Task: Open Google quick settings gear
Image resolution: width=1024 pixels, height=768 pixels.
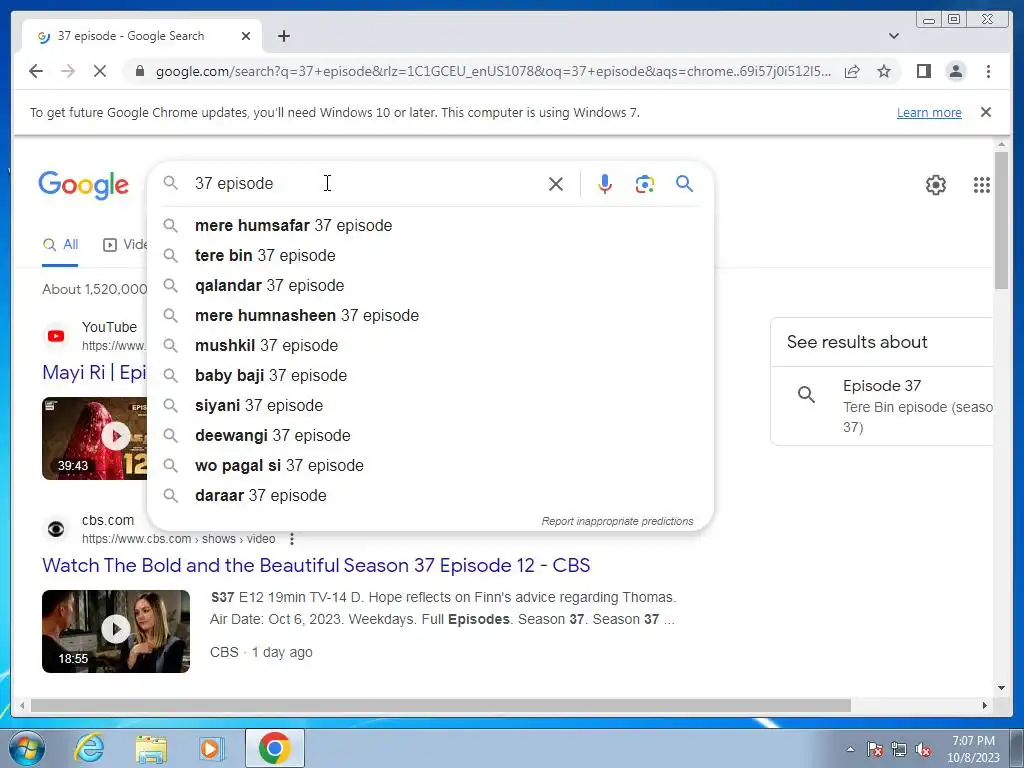Action: click(936, 185)
